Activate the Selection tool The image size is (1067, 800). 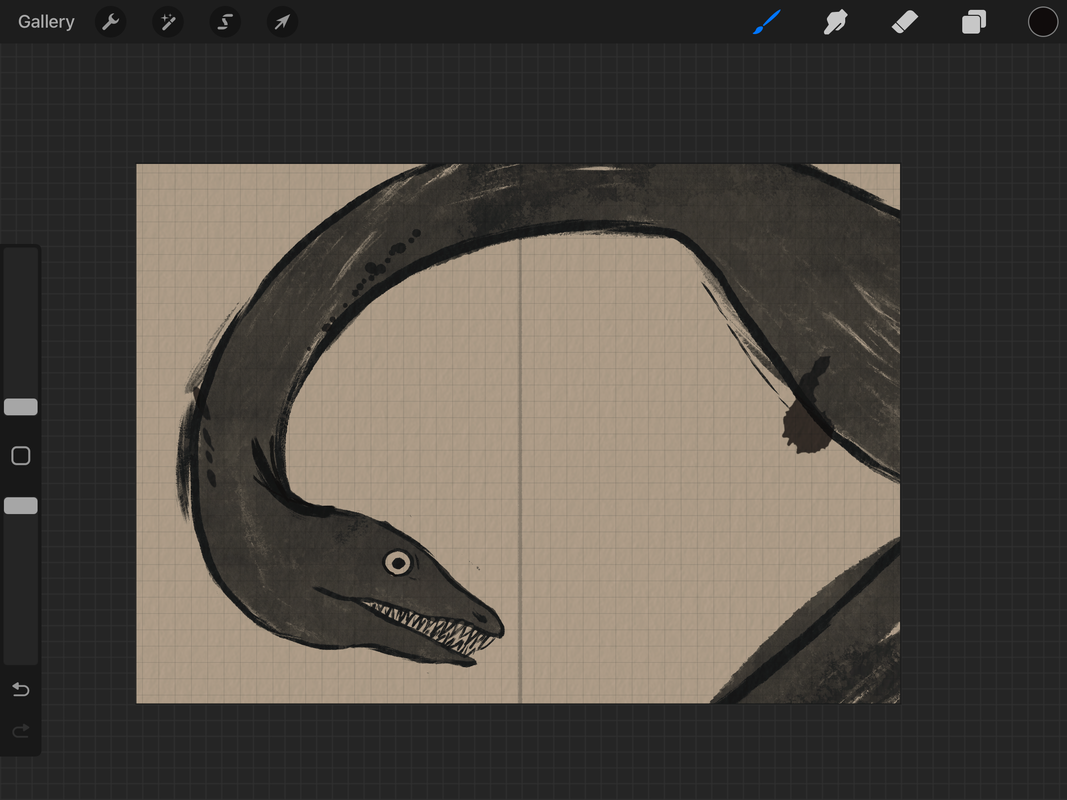(x=225, y=22)
